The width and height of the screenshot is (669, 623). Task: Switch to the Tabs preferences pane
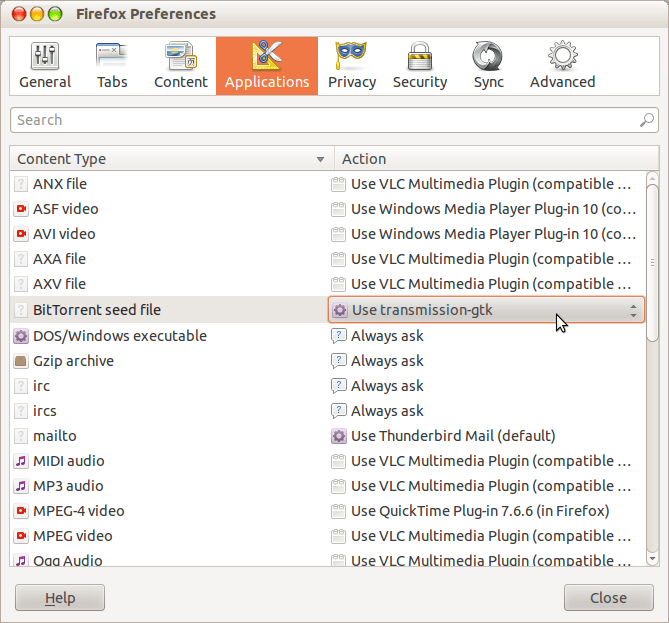click(x=112, y=66)
